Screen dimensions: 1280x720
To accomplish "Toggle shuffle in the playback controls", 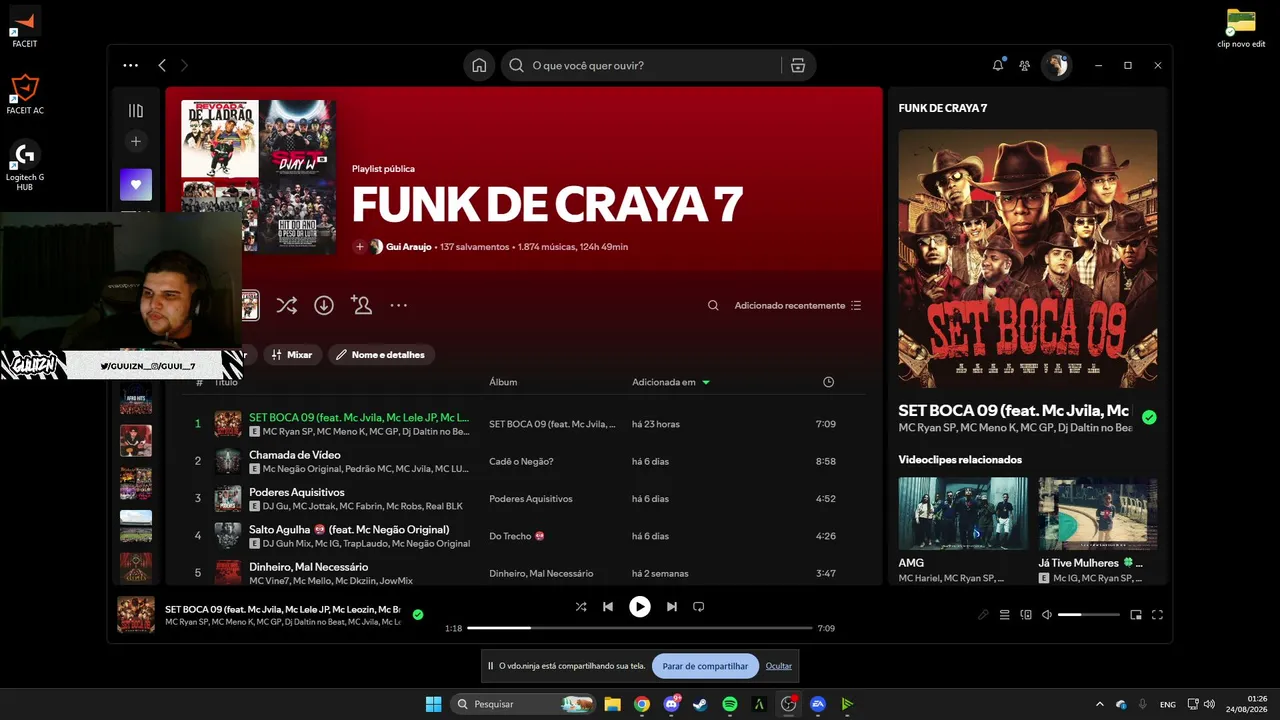I will [x=581, y=606].
